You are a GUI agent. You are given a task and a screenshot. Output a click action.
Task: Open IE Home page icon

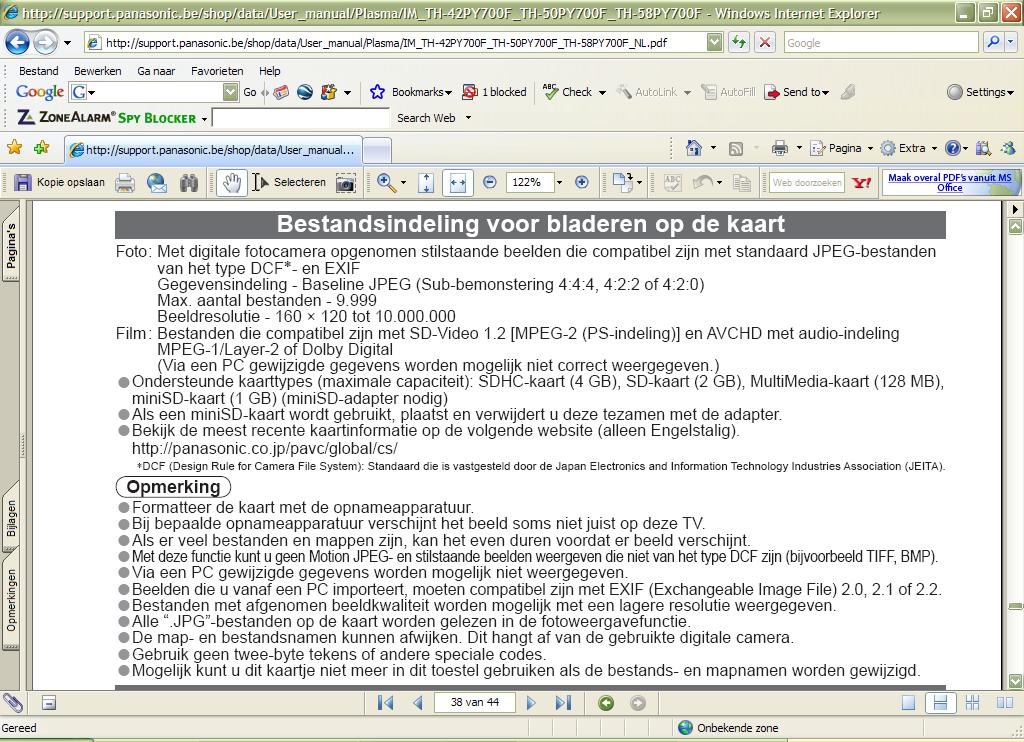694,148
